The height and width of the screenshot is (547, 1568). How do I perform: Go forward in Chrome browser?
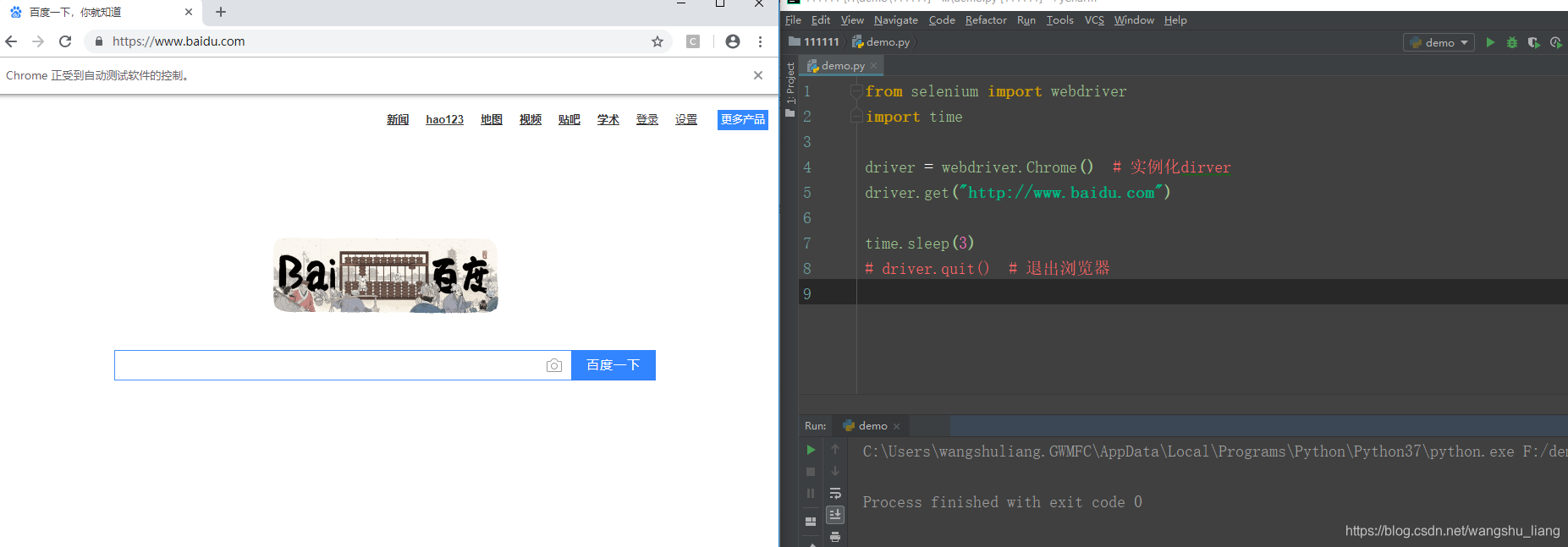point(38,41)
